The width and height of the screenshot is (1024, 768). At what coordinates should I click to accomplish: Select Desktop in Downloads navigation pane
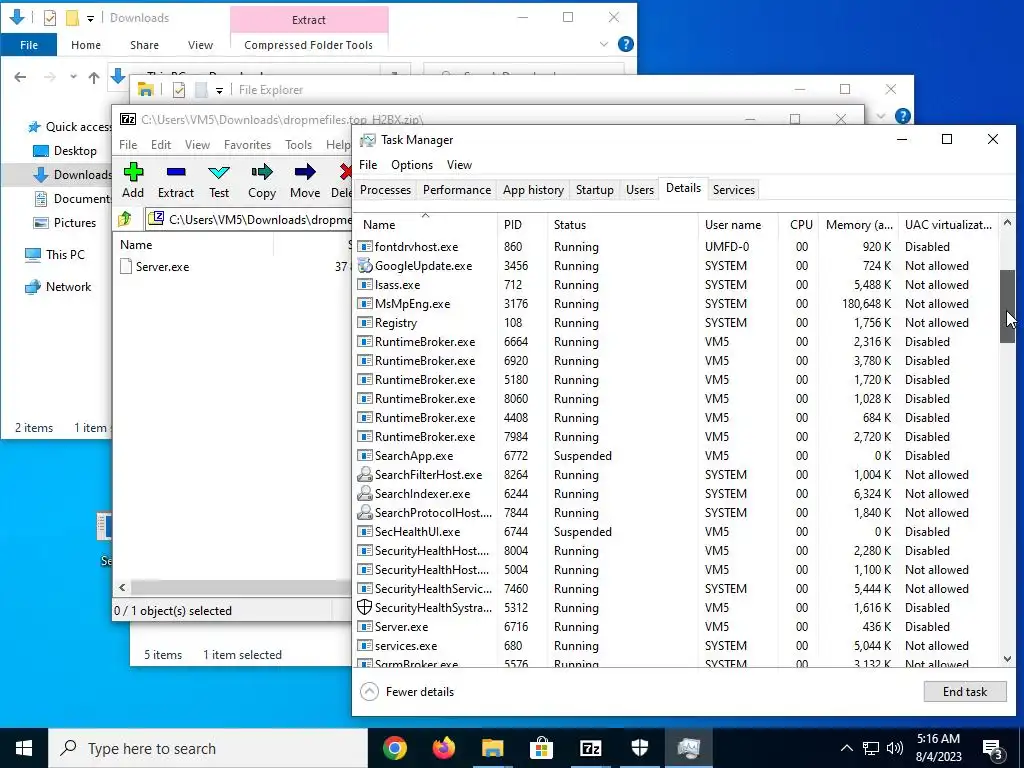[x=74, y=150]
